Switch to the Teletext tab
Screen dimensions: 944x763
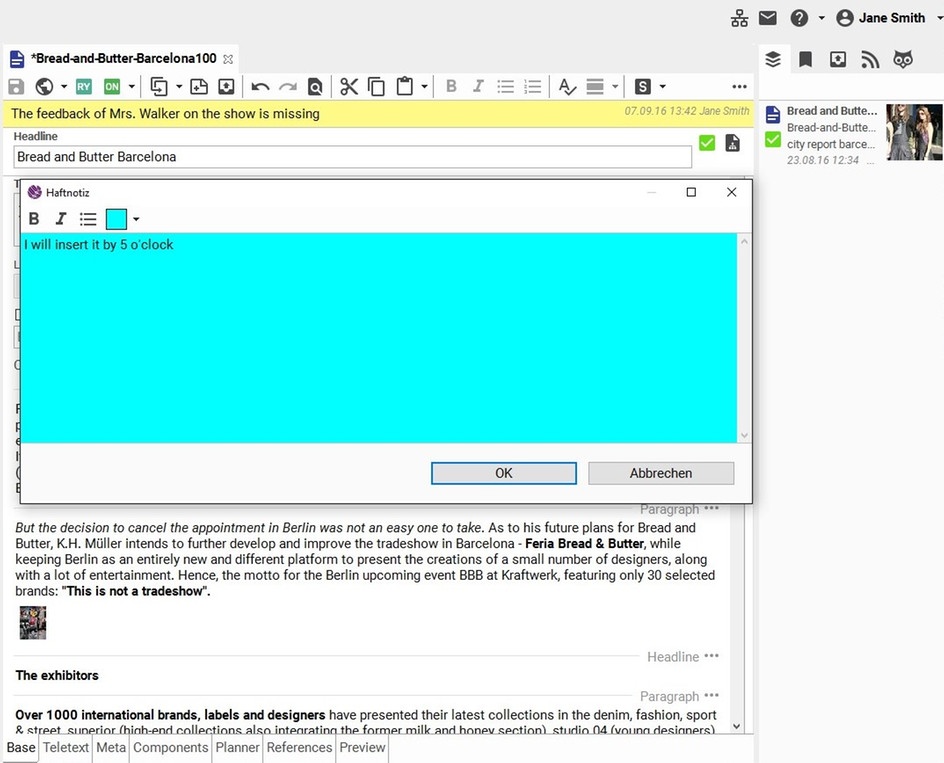pos(66,747)
